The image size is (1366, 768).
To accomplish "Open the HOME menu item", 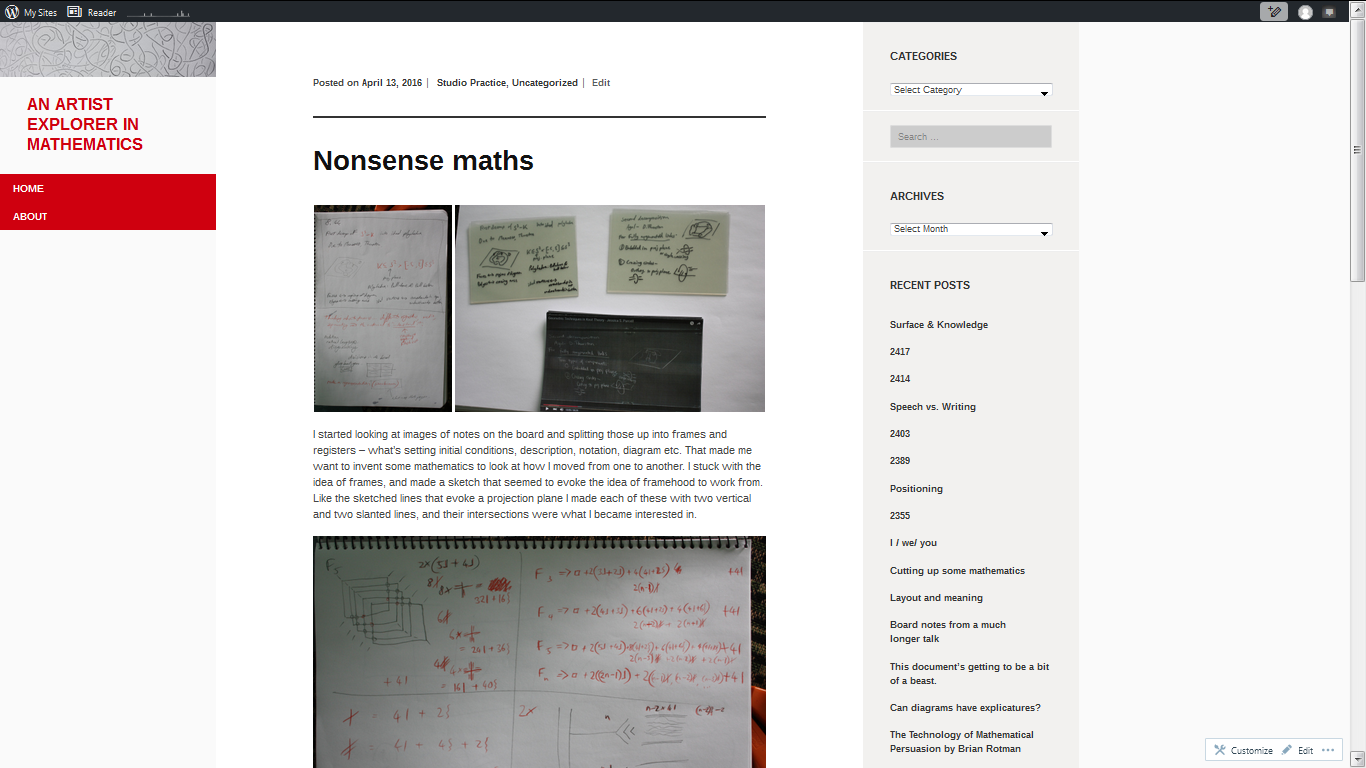I will click(28, 188).
